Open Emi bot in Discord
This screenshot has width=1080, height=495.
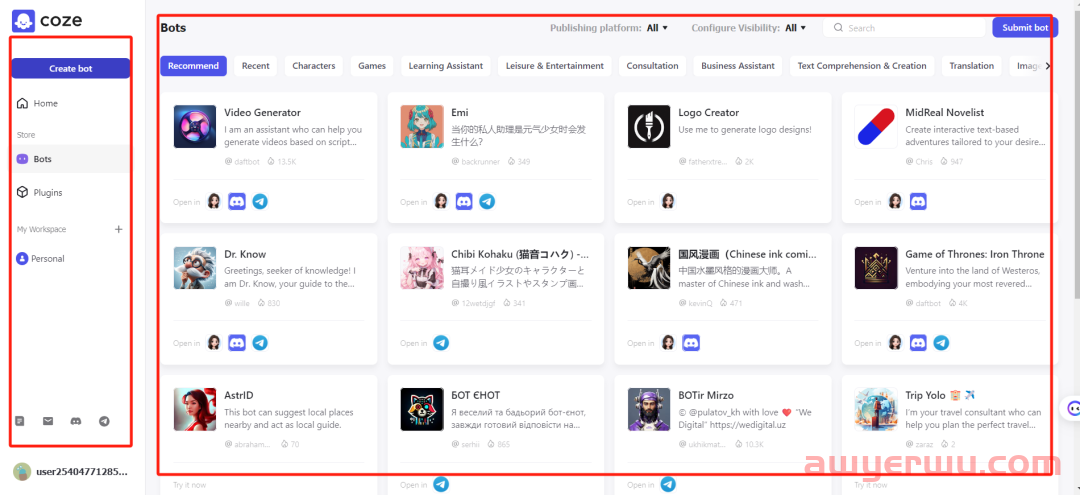[464, 202]
